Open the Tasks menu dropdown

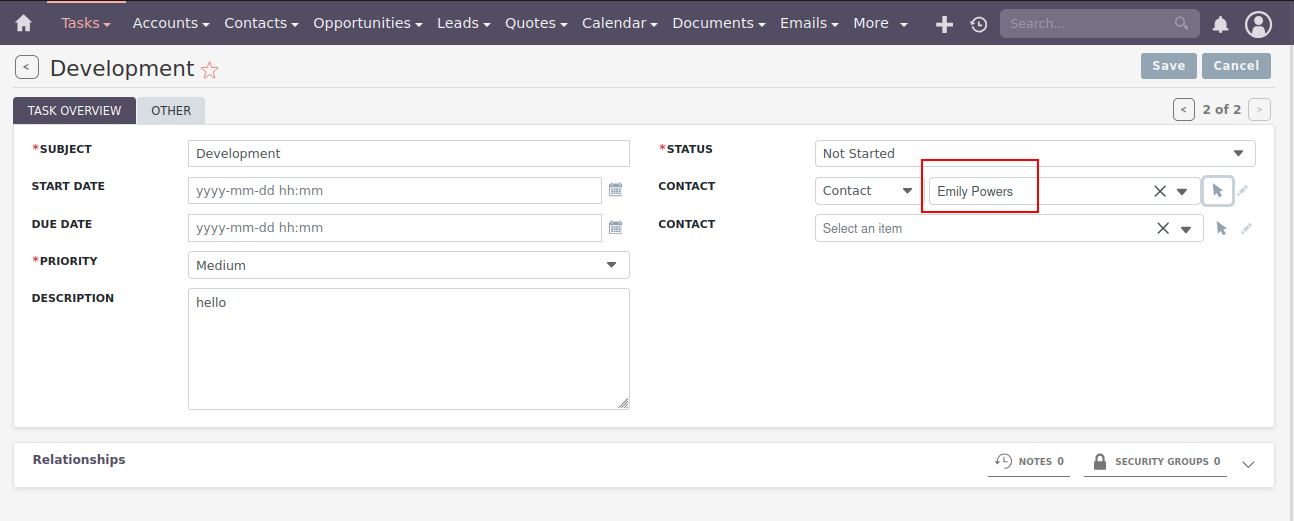(x=86, y=23)
